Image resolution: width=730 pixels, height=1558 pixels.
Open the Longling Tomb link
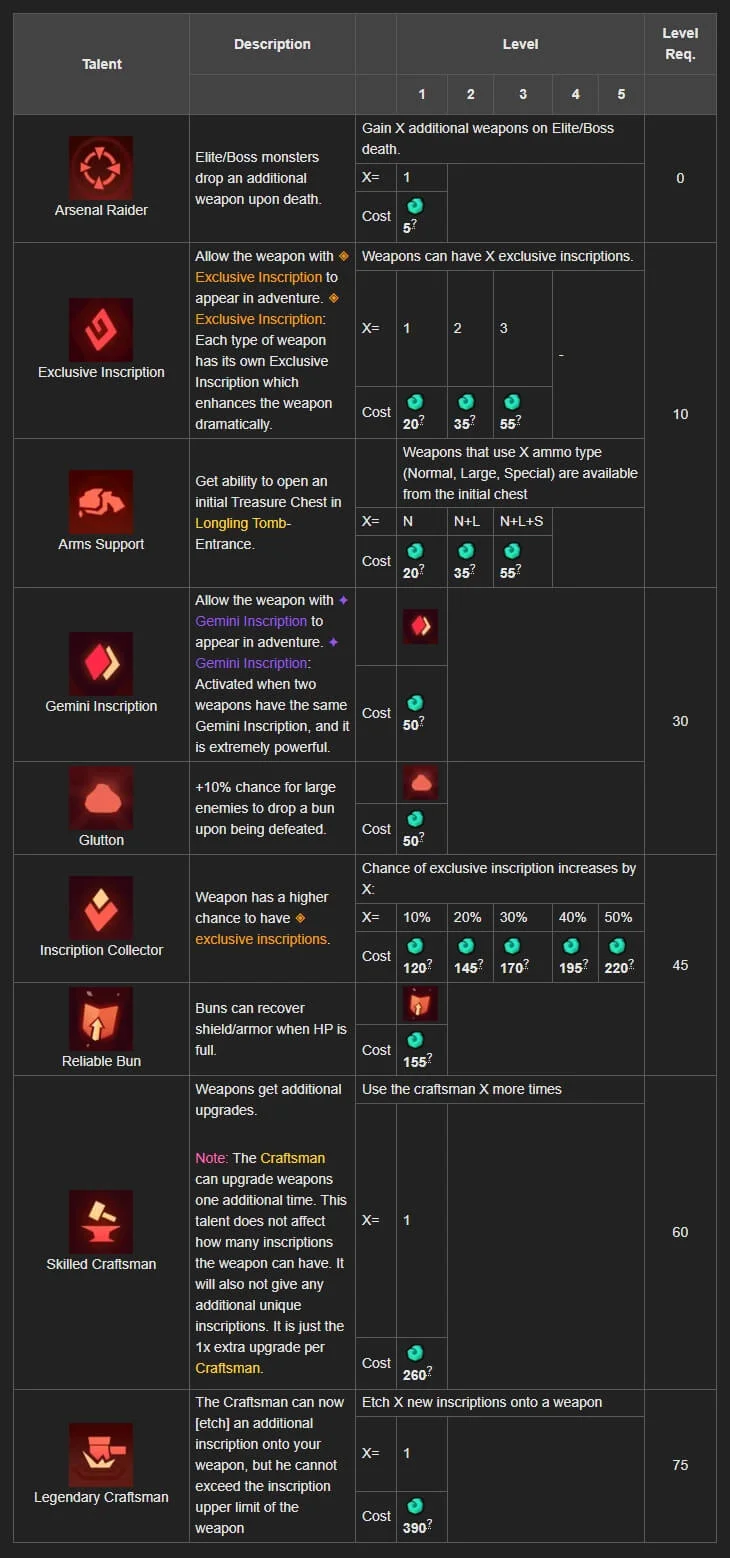point(242,523)
